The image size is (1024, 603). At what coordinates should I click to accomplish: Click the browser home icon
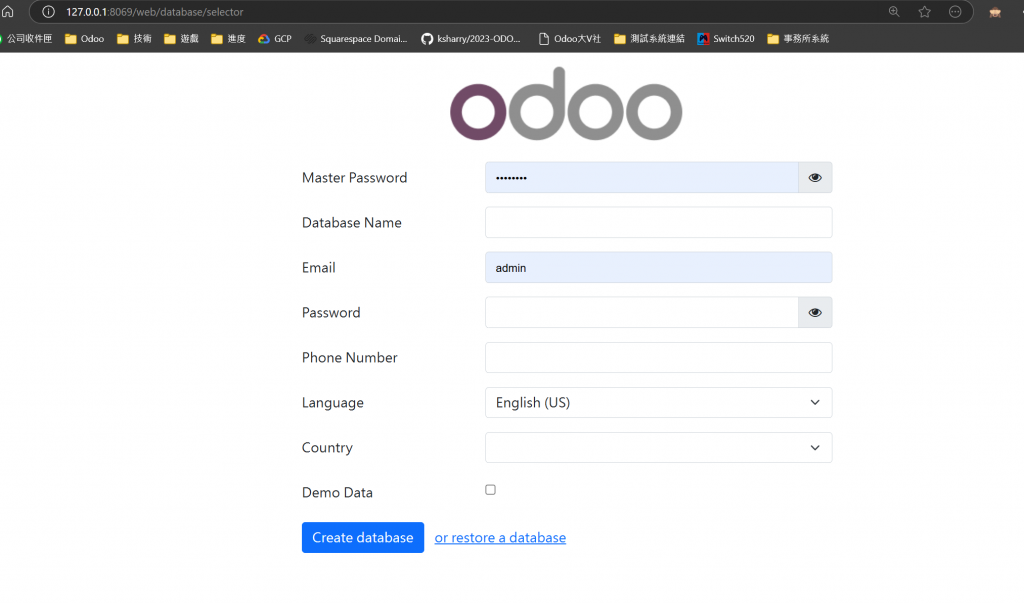8,12
